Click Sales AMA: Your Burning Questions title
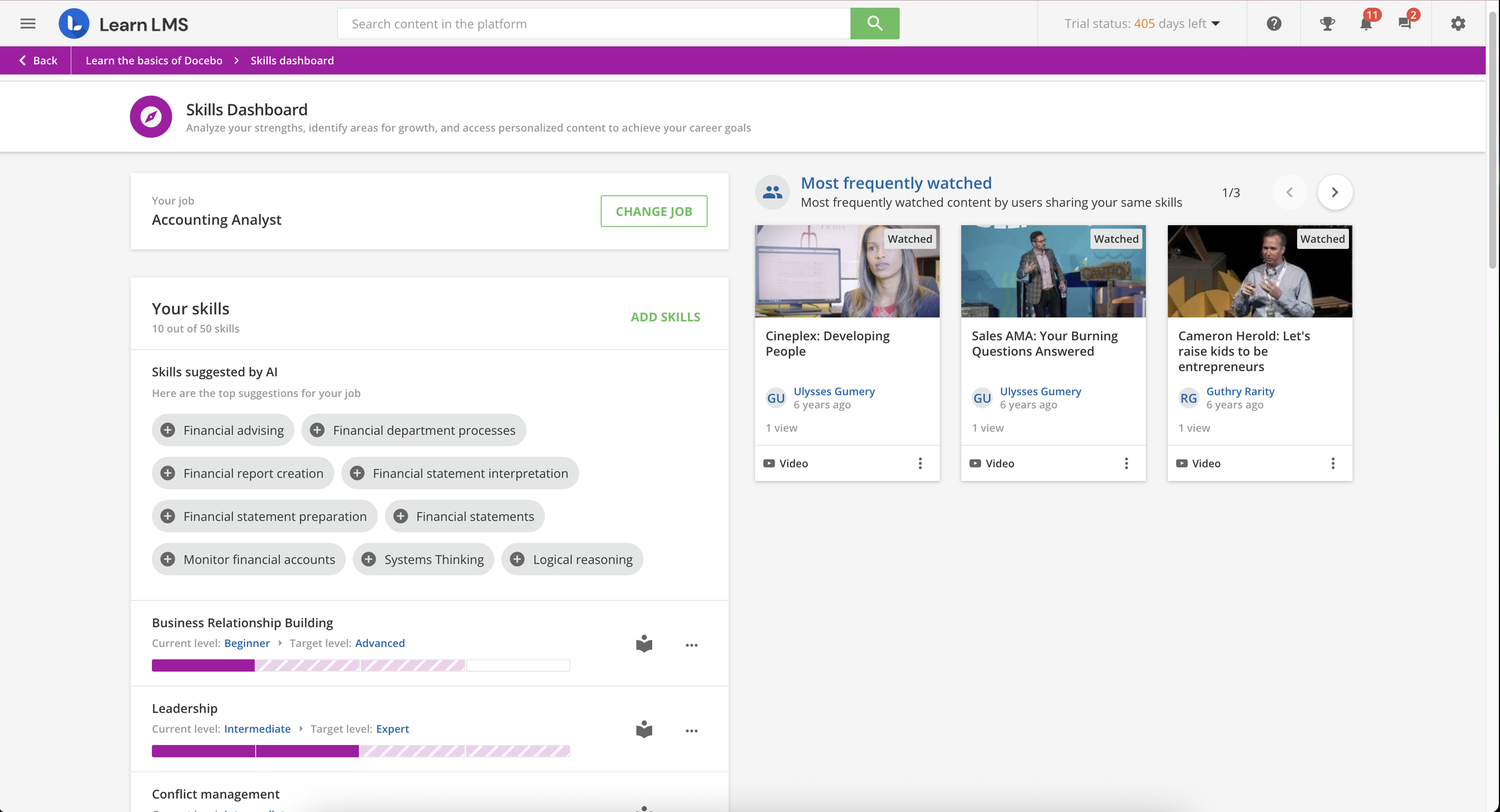Screen dimensions: 1500x812 [x=1045, y=343]
